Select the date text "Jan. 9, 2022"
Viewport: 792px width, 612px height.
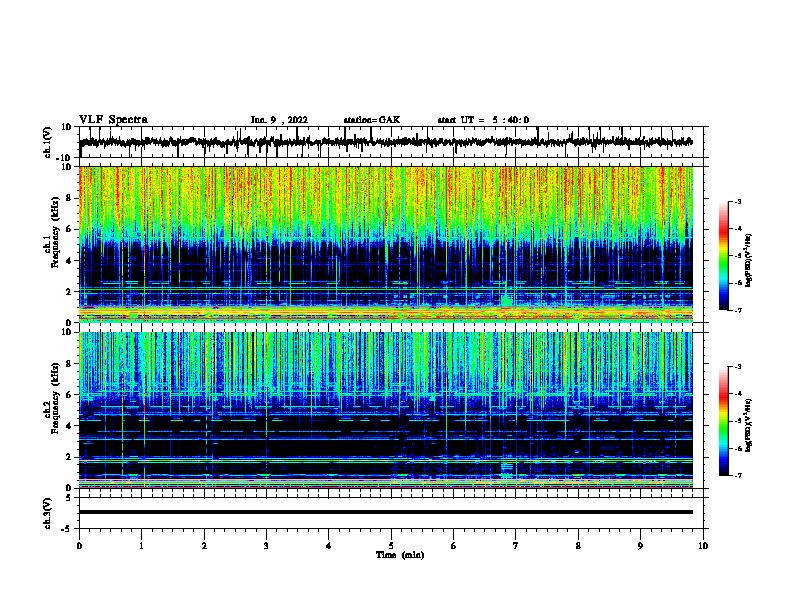click(279, 120)
